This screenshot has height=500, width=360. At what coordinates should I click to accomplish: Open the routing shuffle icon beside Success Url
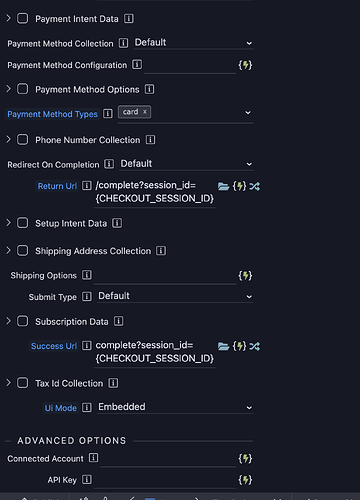[254, 346]
